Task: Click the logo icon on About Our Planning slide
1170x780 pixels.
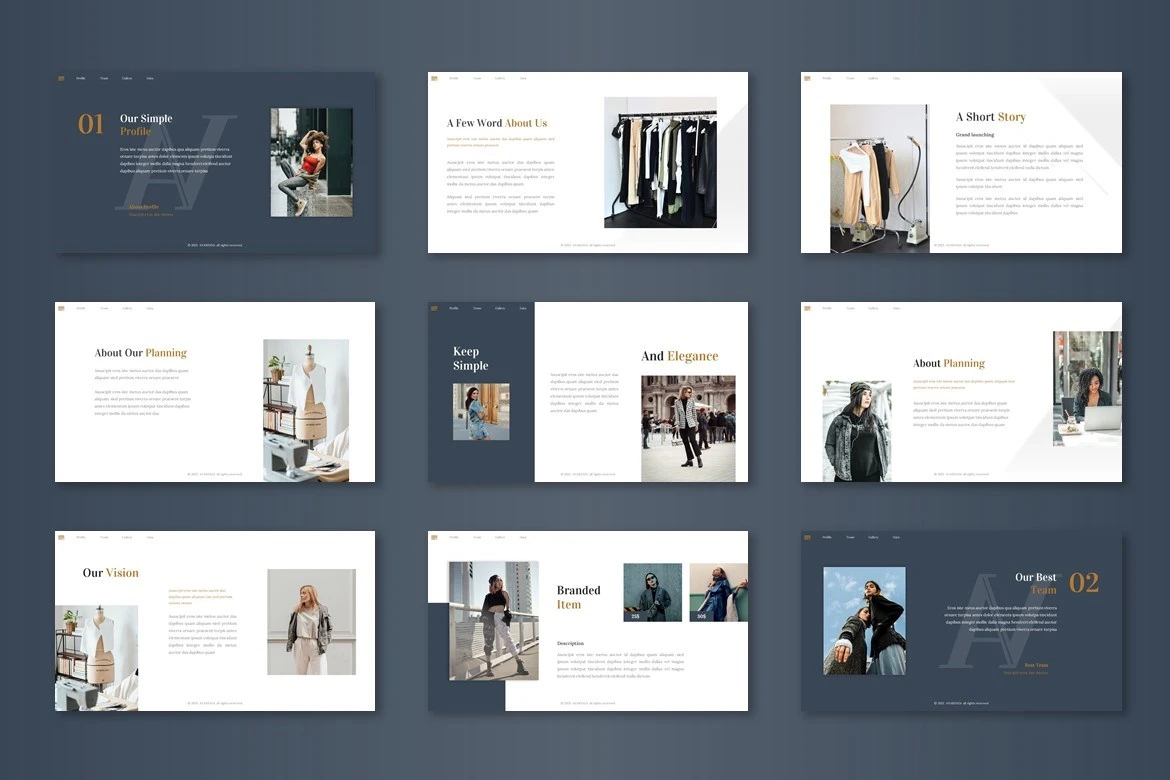Action: 61,308
